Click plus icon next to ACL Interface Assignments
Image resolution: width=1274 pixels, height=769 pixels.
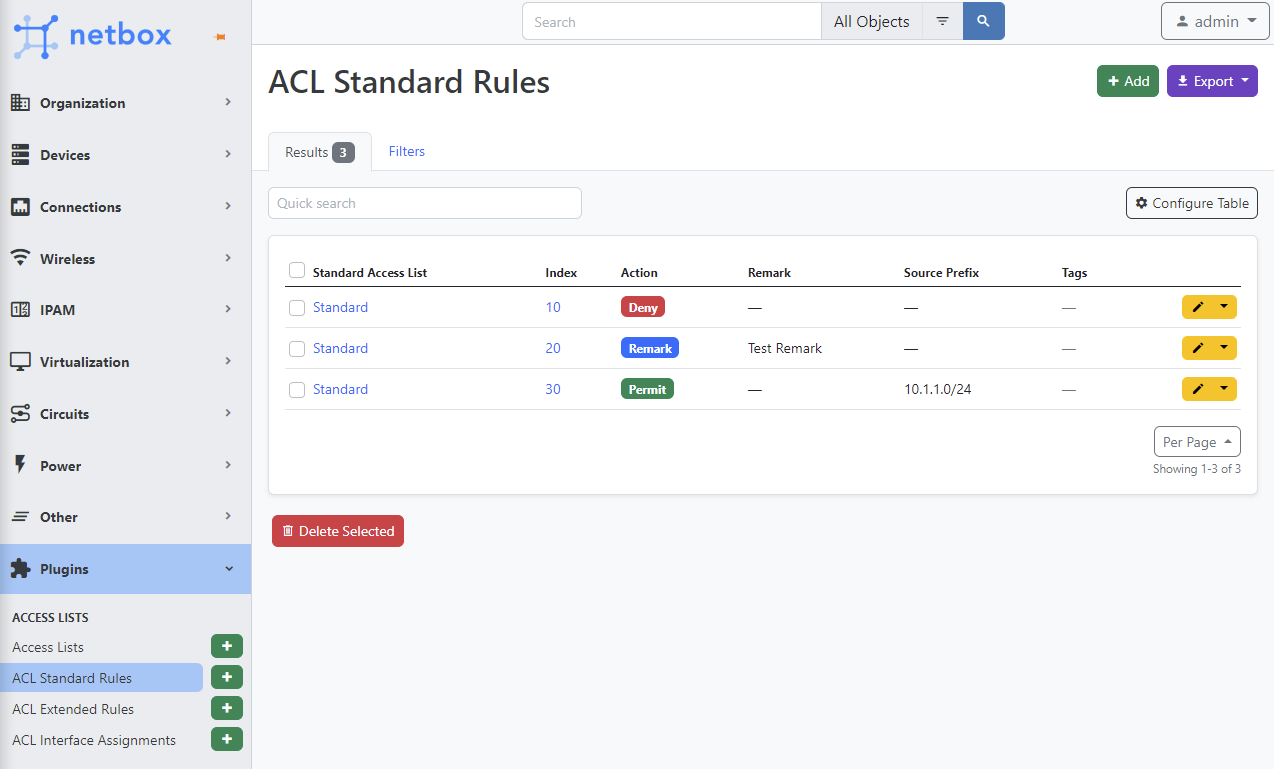(x=227, y=740)
